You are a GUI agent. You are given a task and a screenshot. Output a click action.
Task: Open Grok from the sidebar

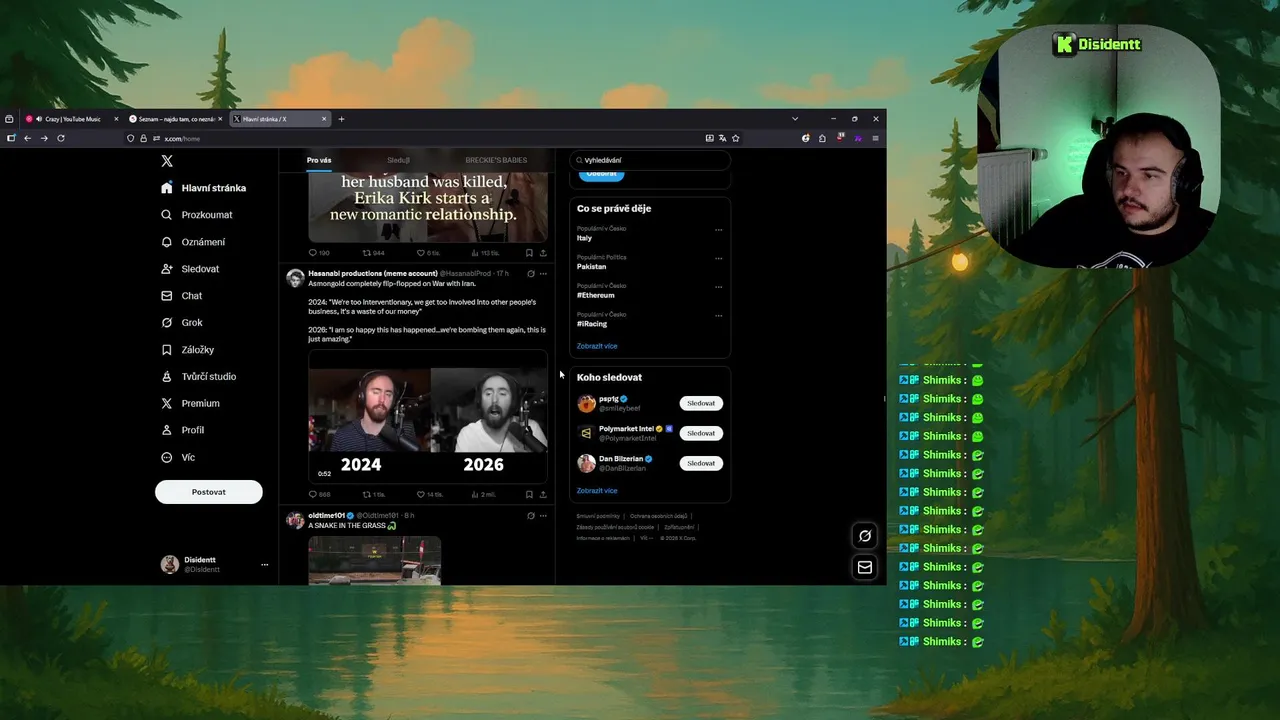(x=182, y=323)
